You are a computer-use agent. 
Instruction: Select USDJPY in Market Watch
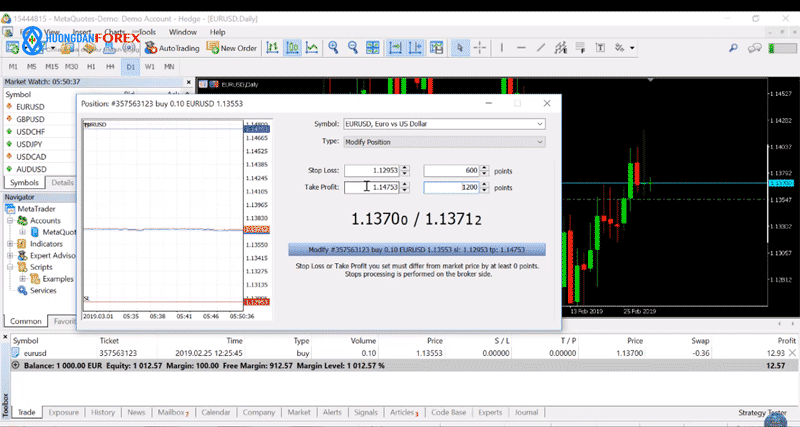29,144
